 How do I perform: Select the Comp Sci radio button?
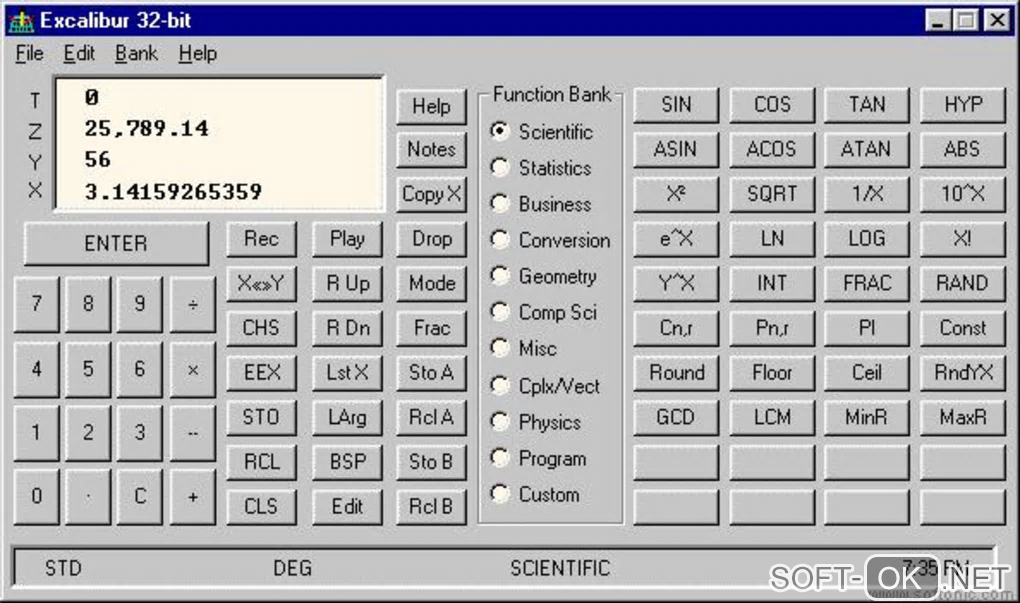click(544, 312)
